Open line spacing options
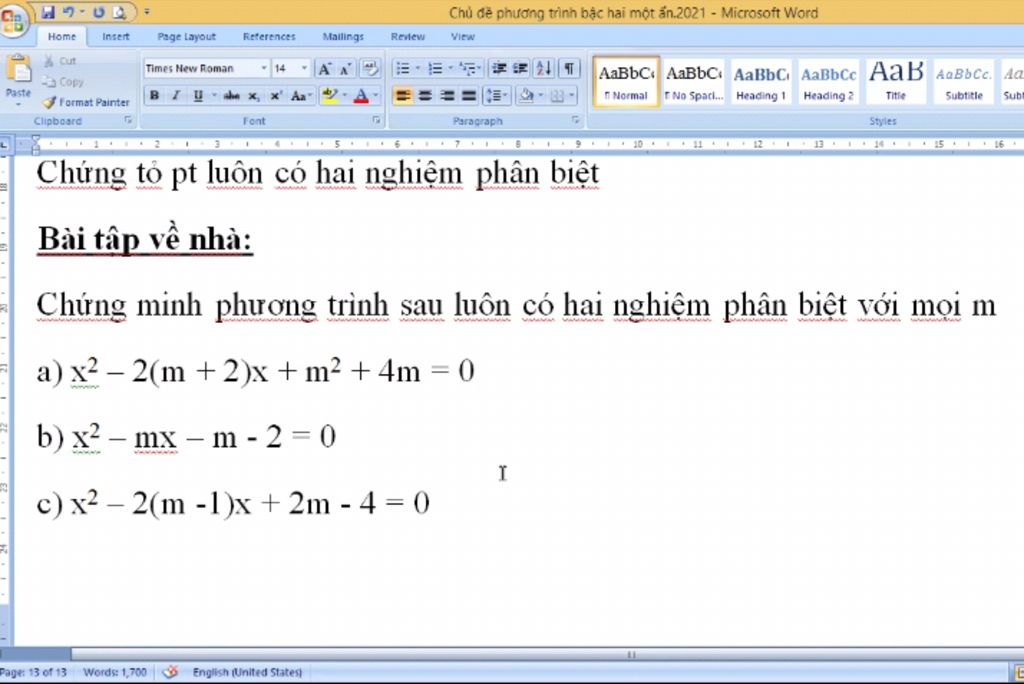The image size is (1024, 684). 496,96
